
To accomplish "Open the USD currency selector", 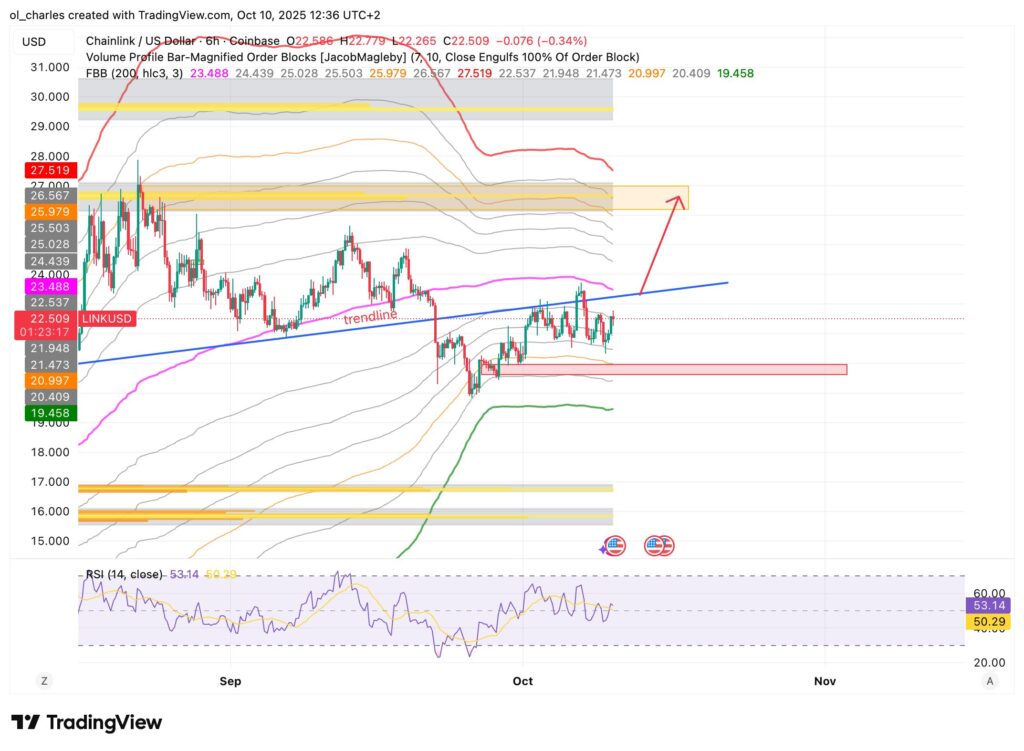I will (x=33, y=42).
